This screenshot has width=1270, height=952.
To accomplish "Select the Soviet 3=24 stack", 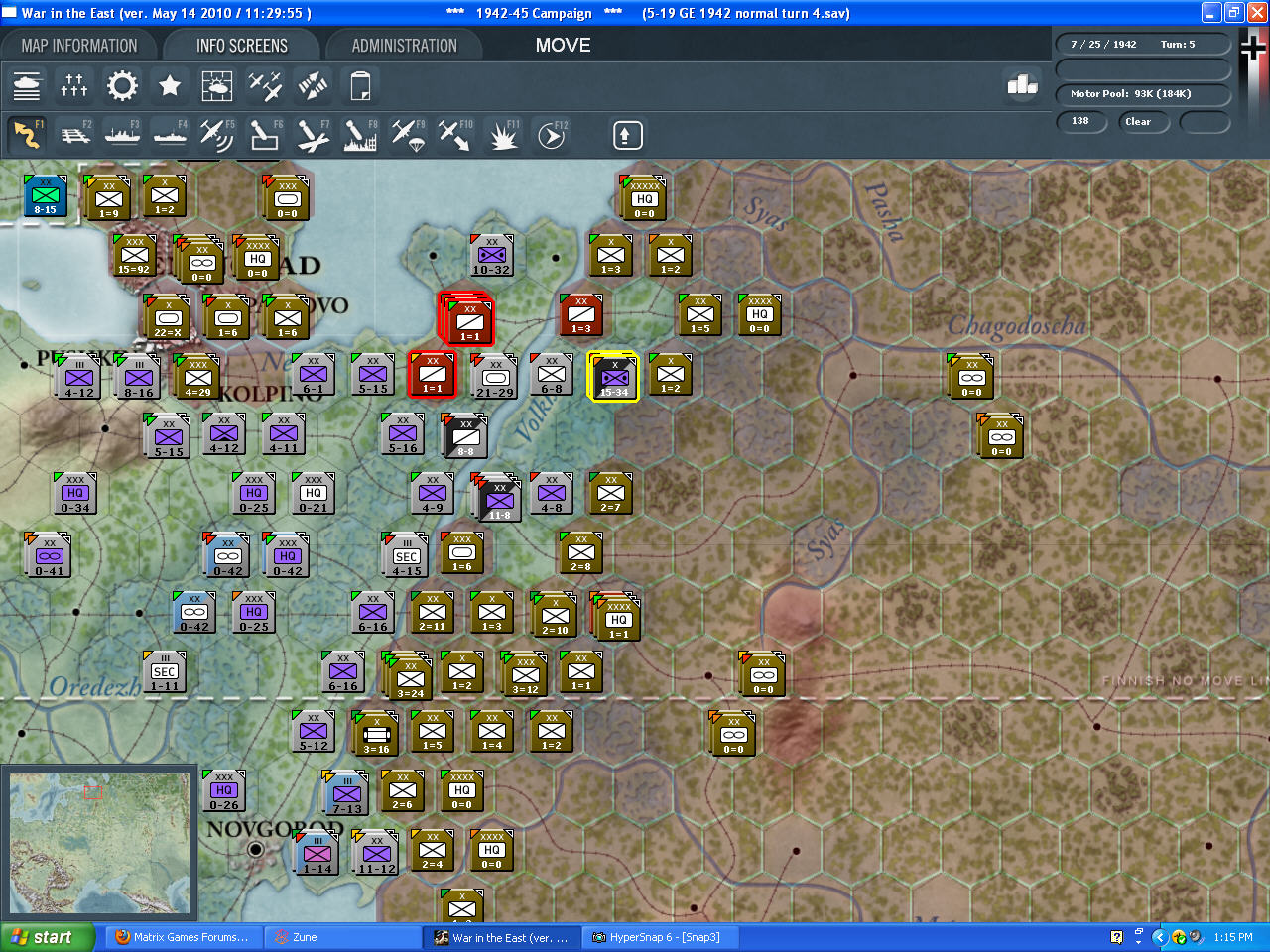I will point(409,676).
